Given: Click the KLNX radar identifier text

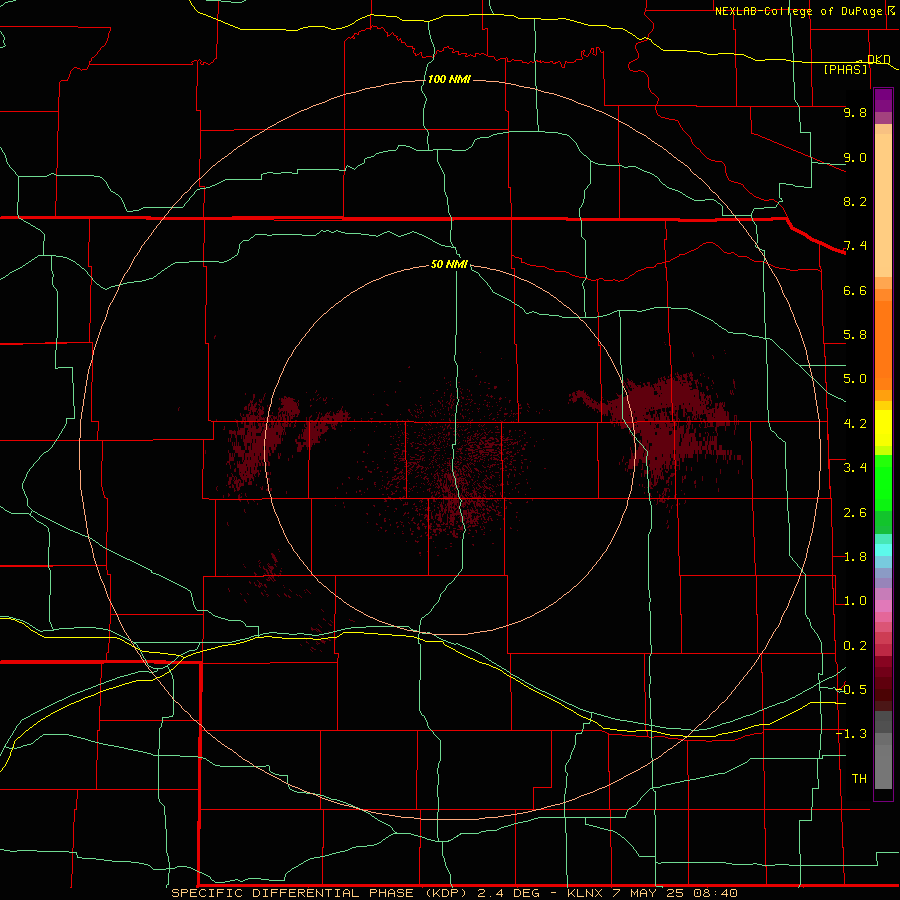Looking at the screenshot, I should point(585,893).
